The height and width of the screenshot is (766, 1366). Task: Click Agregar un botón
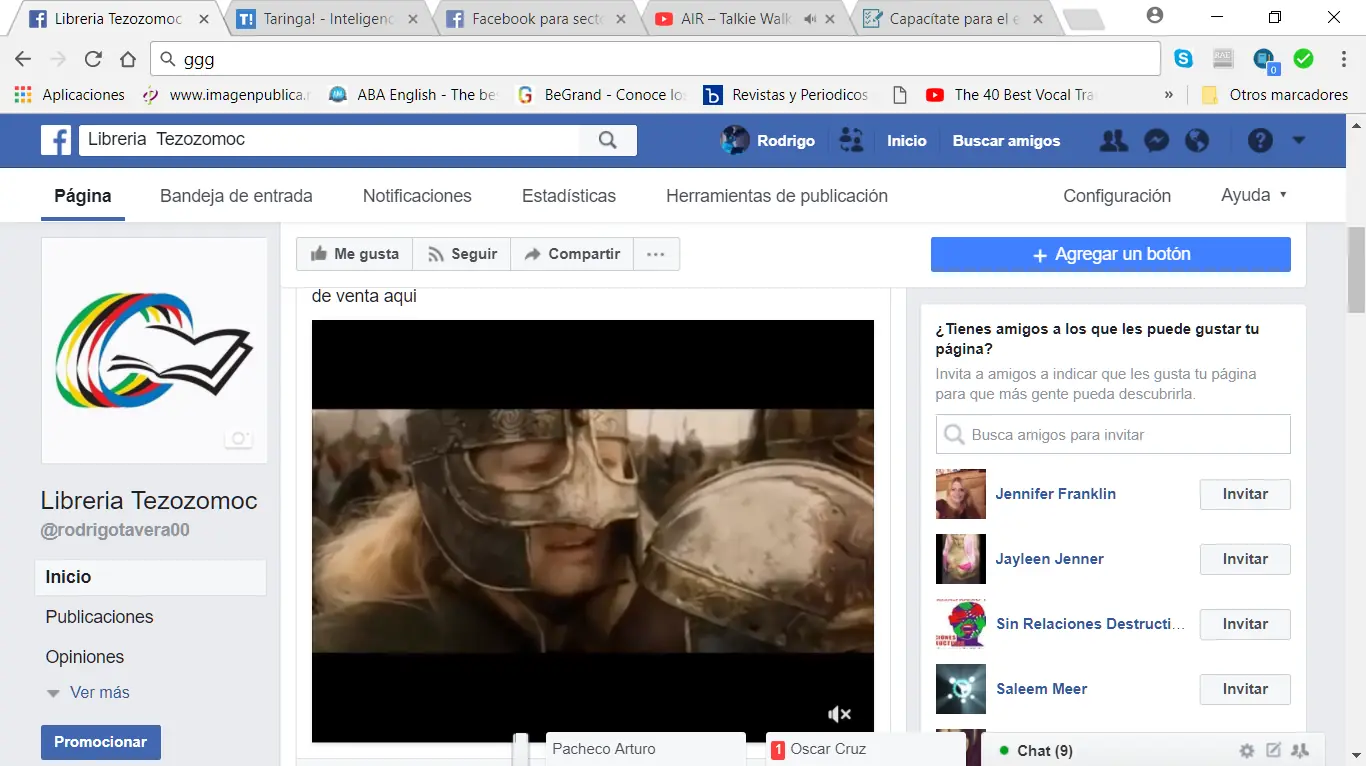coord(1111,254)
